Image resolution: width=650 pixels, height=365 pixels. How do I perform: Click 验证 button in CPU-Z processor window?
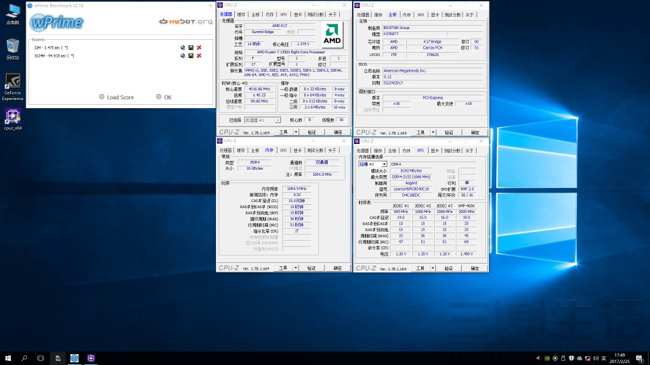pos(312,132)
